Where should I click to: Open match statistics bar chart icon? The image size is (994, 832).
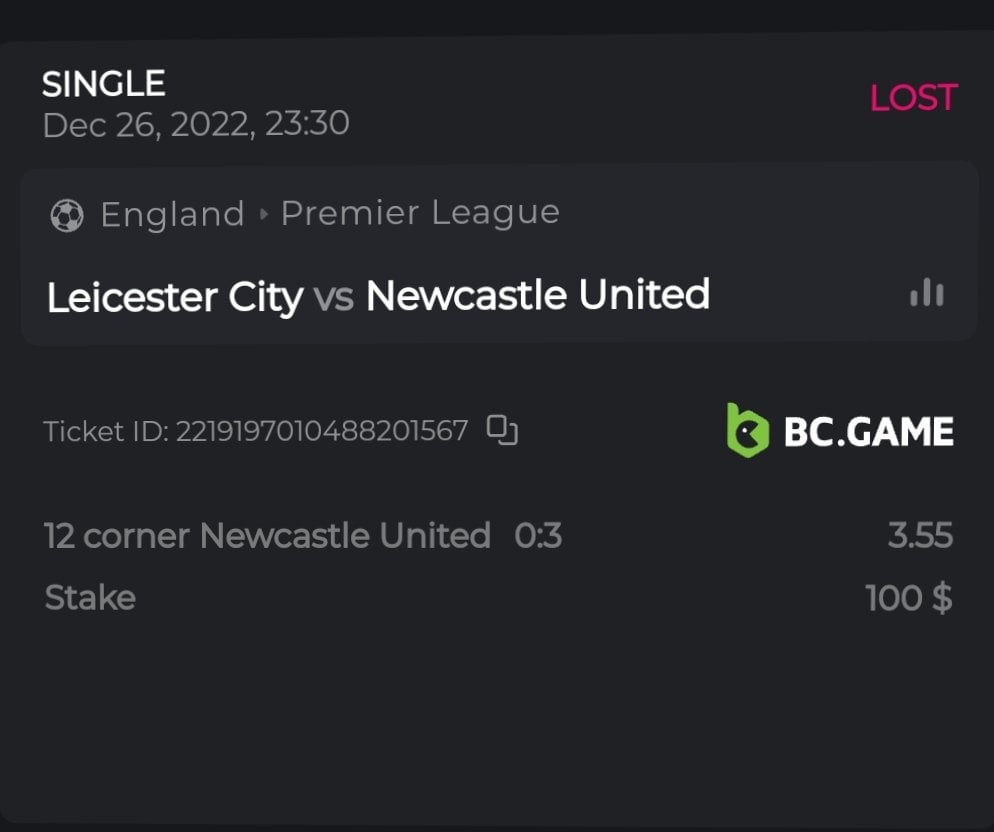927,293
